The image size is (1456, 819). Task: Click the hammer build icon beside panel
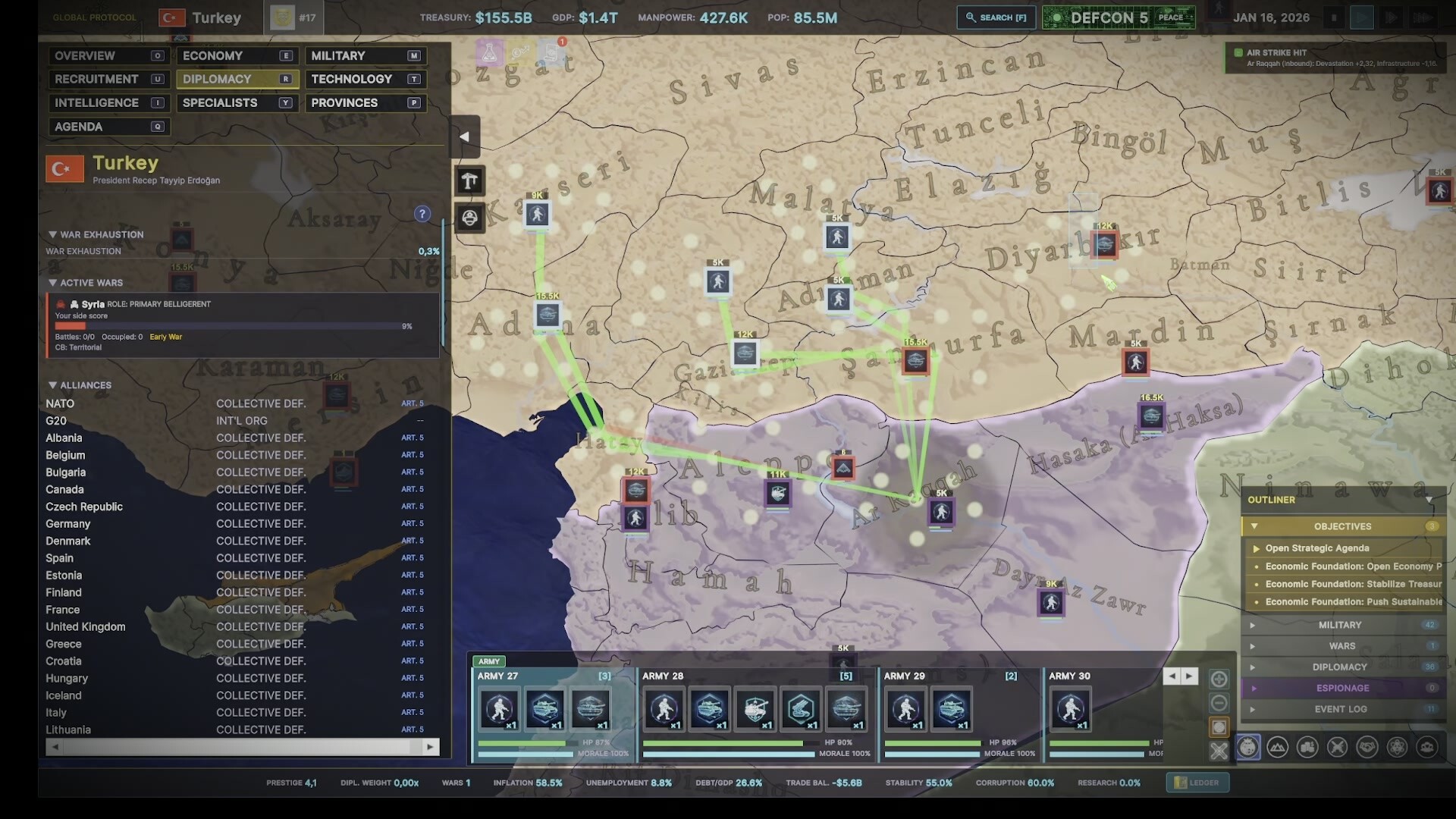coord(469,180)
